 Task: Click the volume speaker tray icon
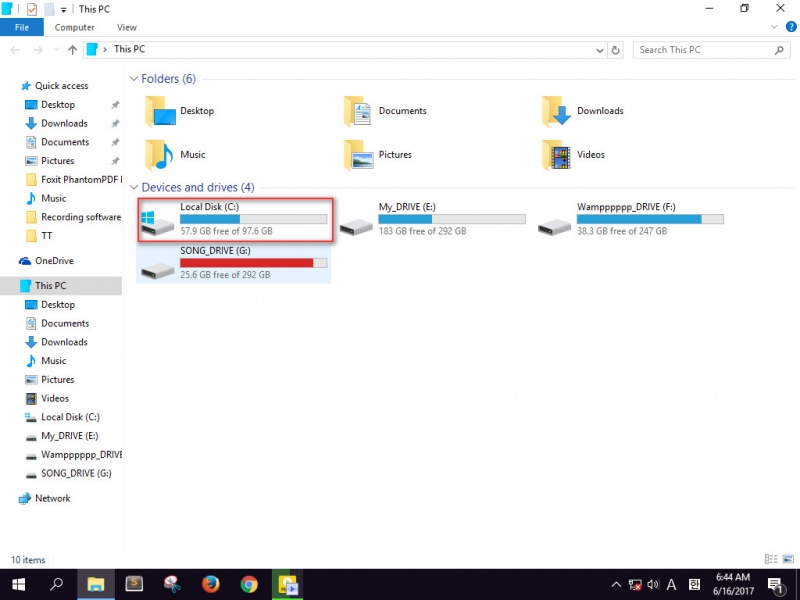click(653, 585)
